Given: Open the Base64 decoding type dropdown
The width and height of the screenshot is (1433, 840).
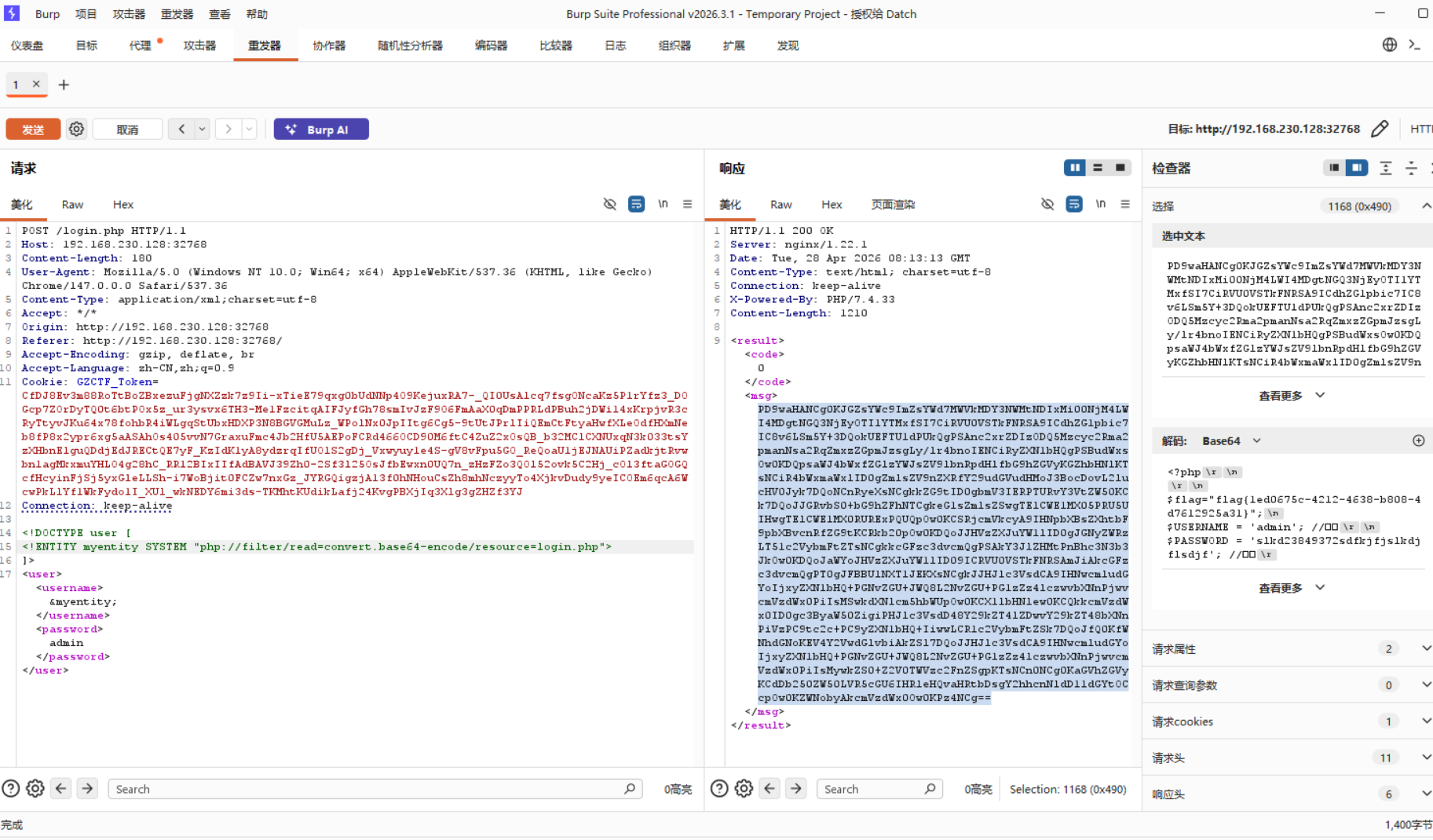Looking at the screenshot, I should (1231, 440).
